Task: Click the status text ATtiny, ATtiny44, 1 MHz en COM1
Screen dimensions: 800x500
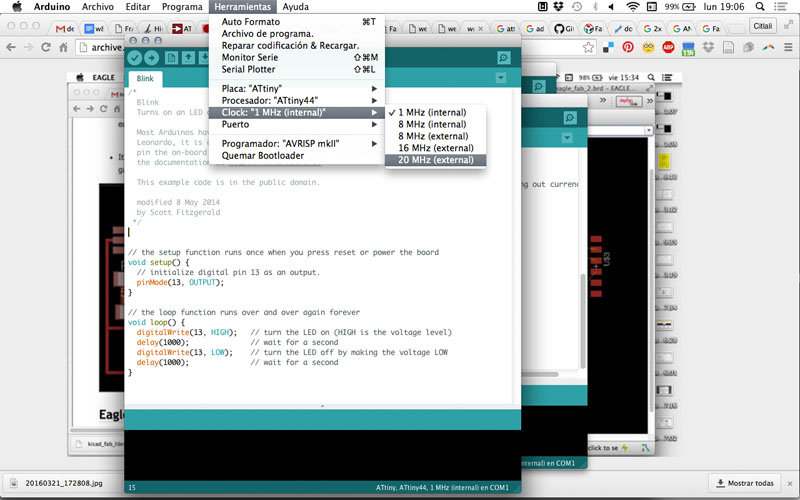Action: [x=442, y=488]
